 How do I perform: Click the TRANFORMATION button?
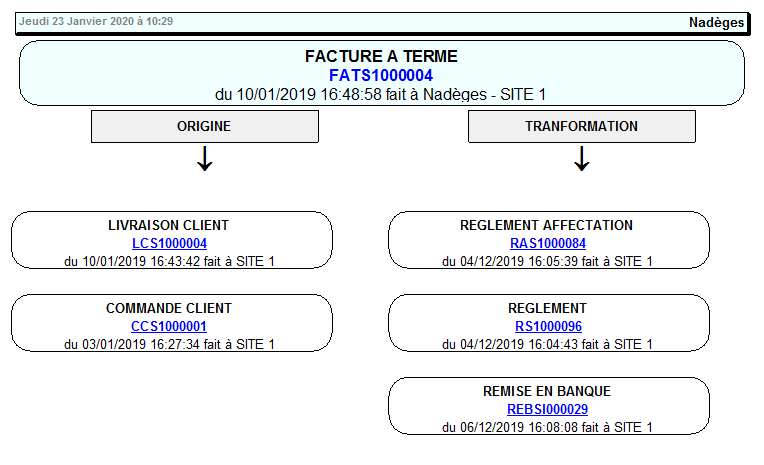(581, 127)
